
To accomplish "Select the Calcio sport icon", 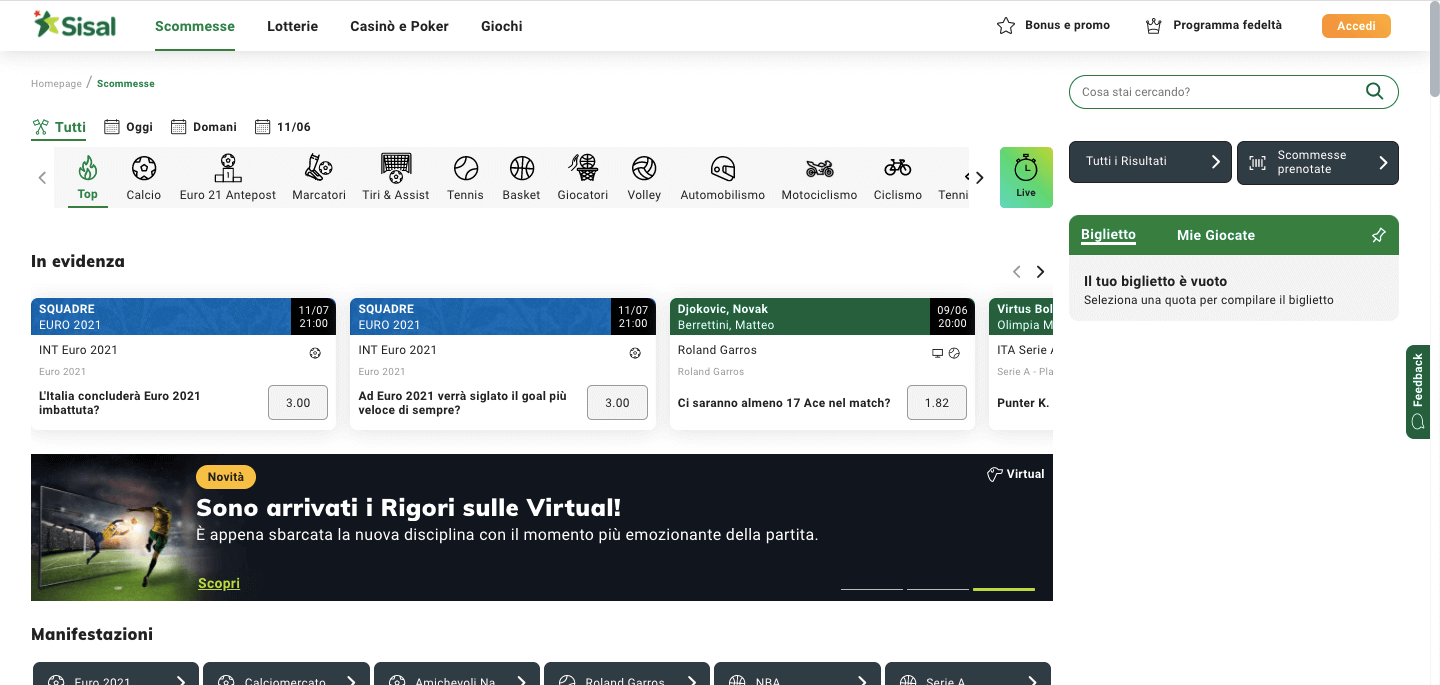I will (x=144, y=178).
